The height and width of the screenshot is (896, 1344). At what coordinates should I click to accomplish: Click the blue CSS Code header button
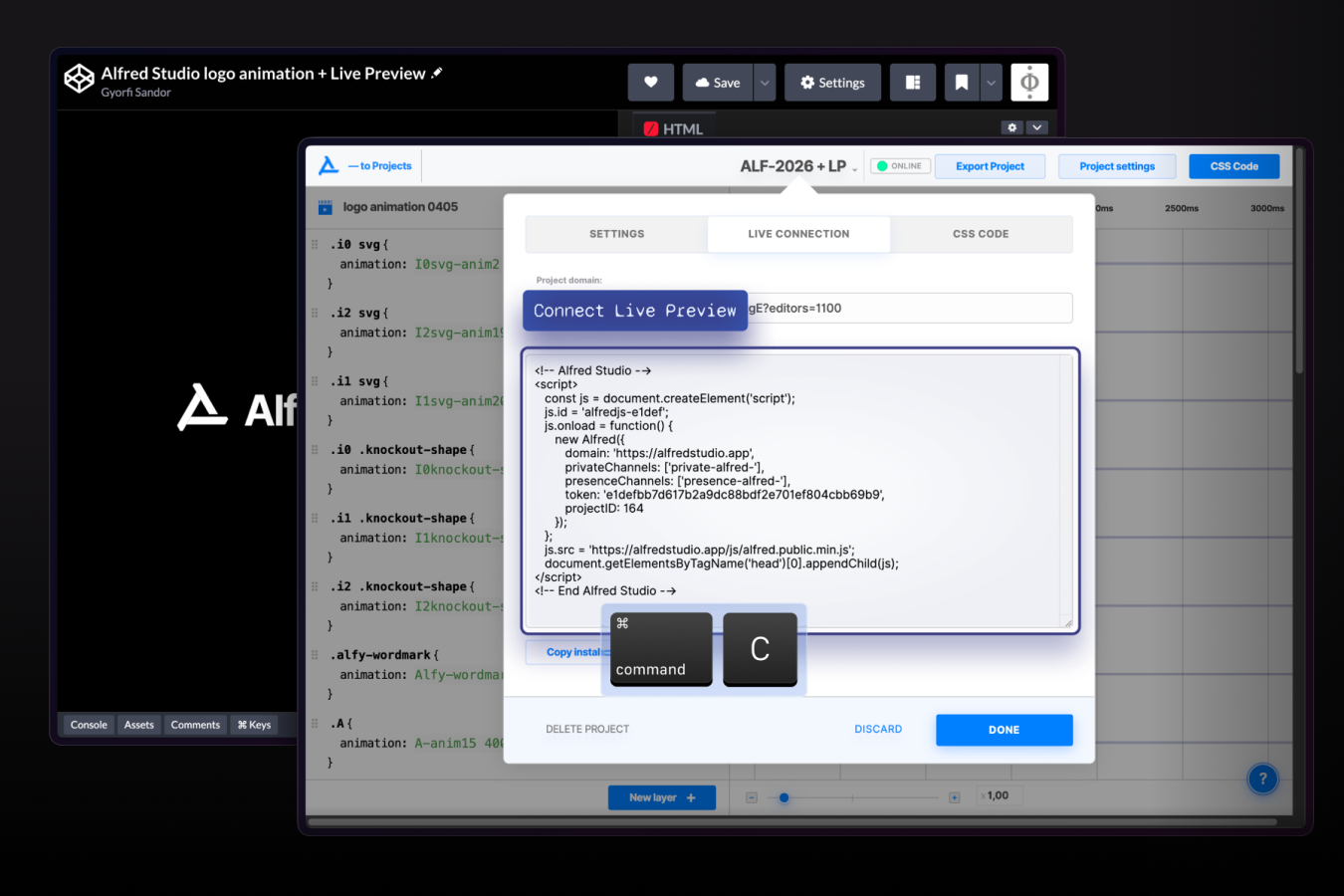point(1234,166)
